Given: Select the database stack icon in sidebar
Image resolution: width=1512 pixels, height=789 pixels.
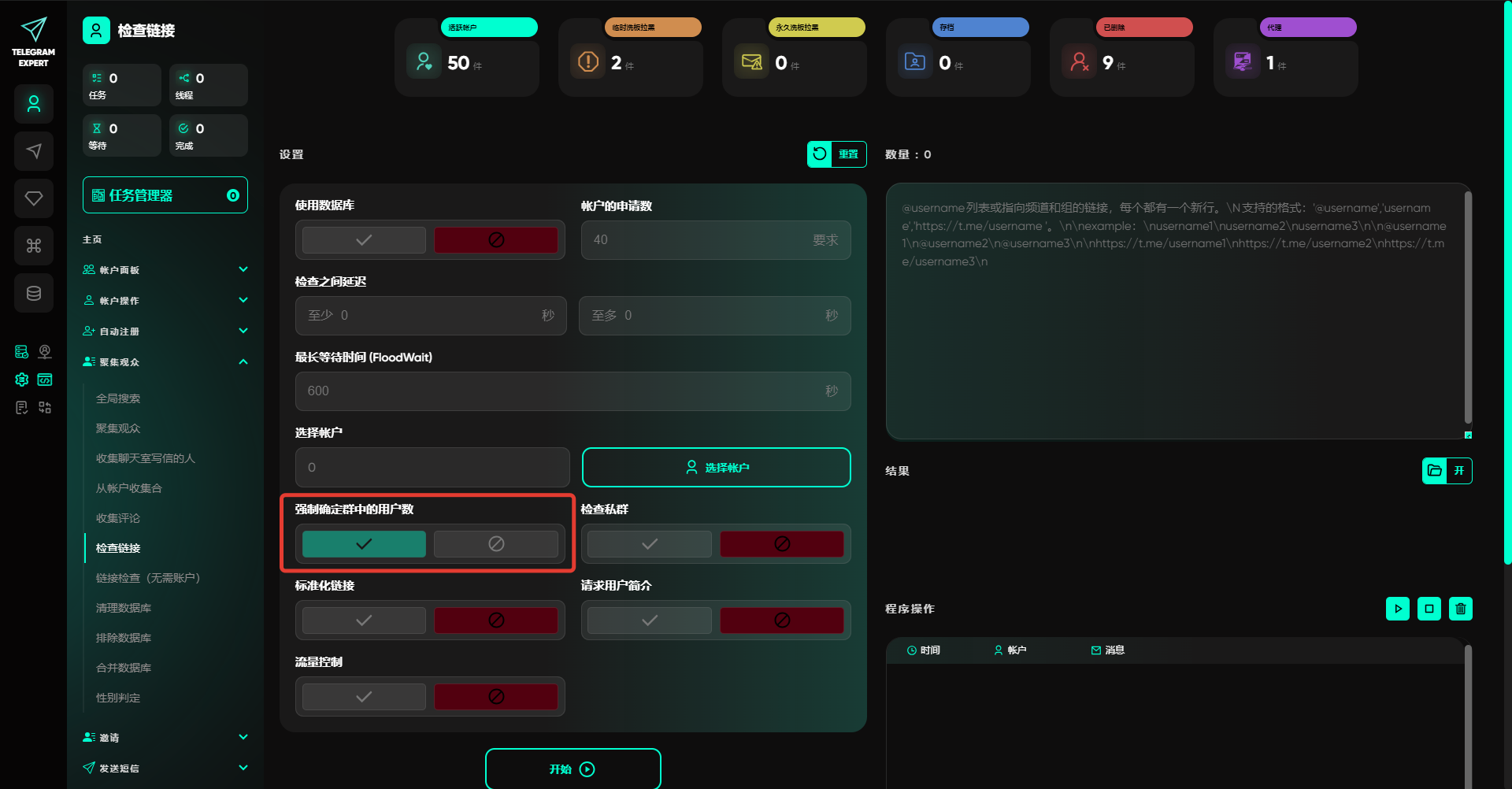Looking at the screenshot, I should point(34,293).
